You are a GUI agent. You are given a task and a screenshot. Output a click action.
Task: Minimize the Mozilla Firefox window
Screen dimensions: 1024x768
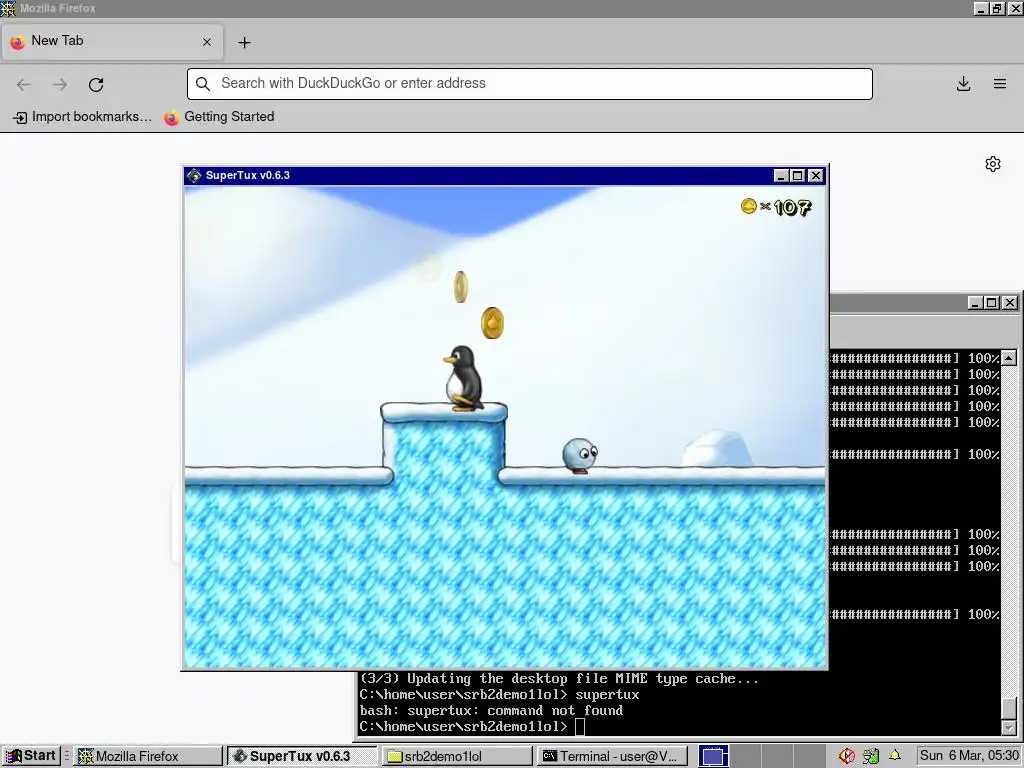(981, 8)
